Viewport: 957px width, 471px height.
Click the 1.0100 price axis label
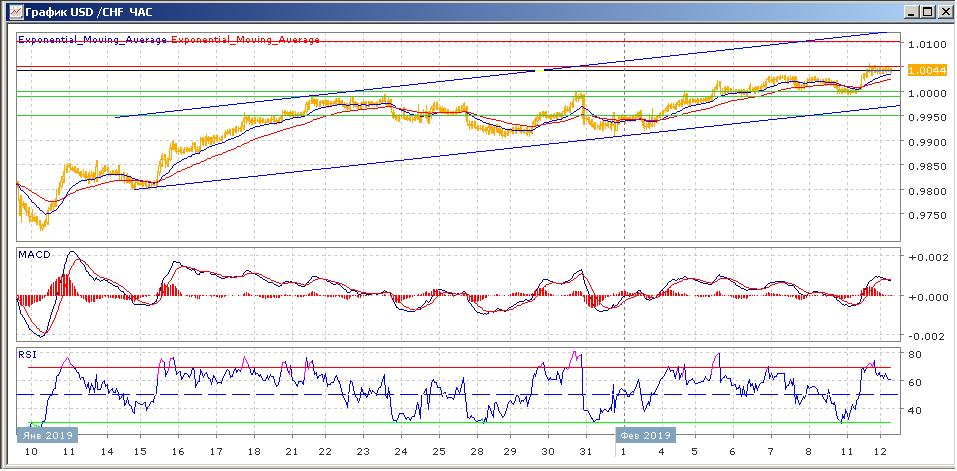click(x=926, y=45)
